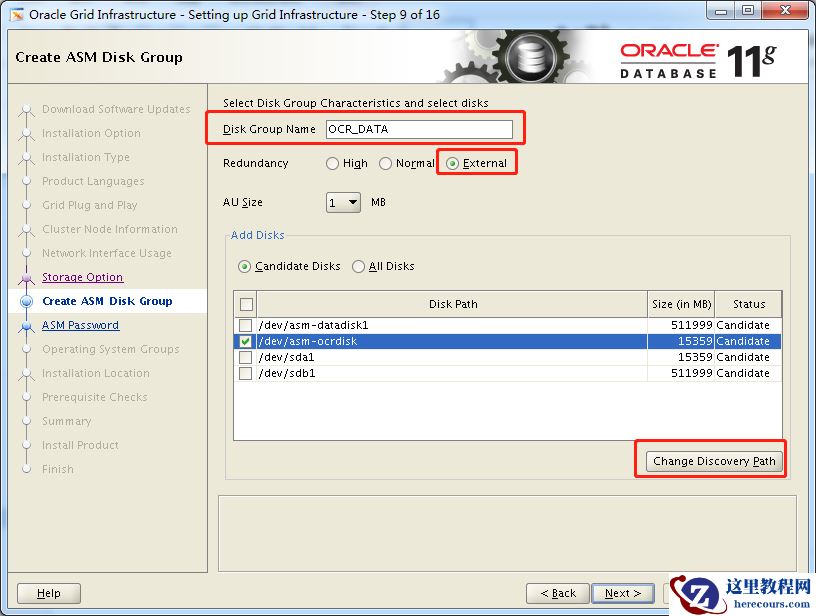Check the /dev/asm-datadisk1 disk checkbox
Screen dimensions: 816x616
tap(245, 325)
